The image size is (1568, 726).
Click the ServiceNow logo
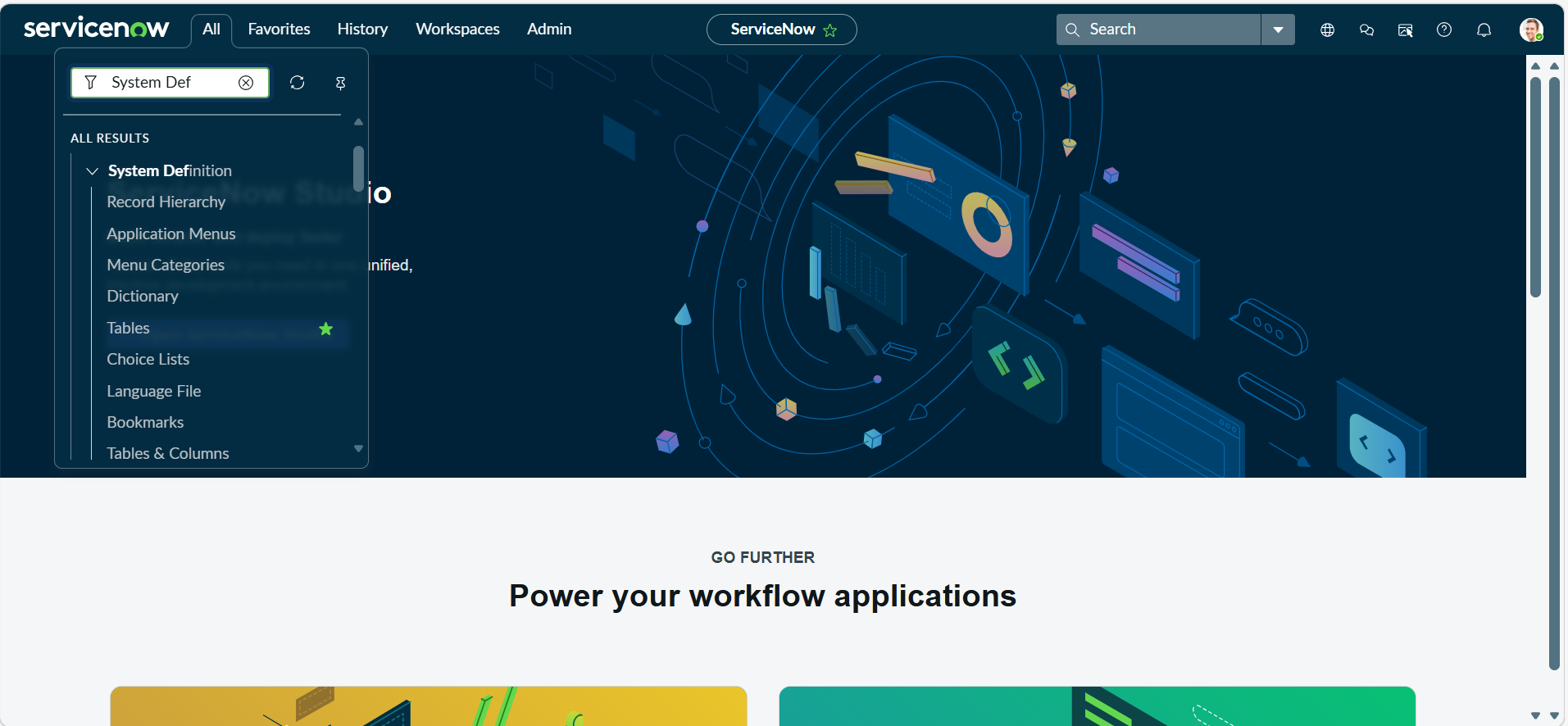pyautogui.click(x=96, y=29)
